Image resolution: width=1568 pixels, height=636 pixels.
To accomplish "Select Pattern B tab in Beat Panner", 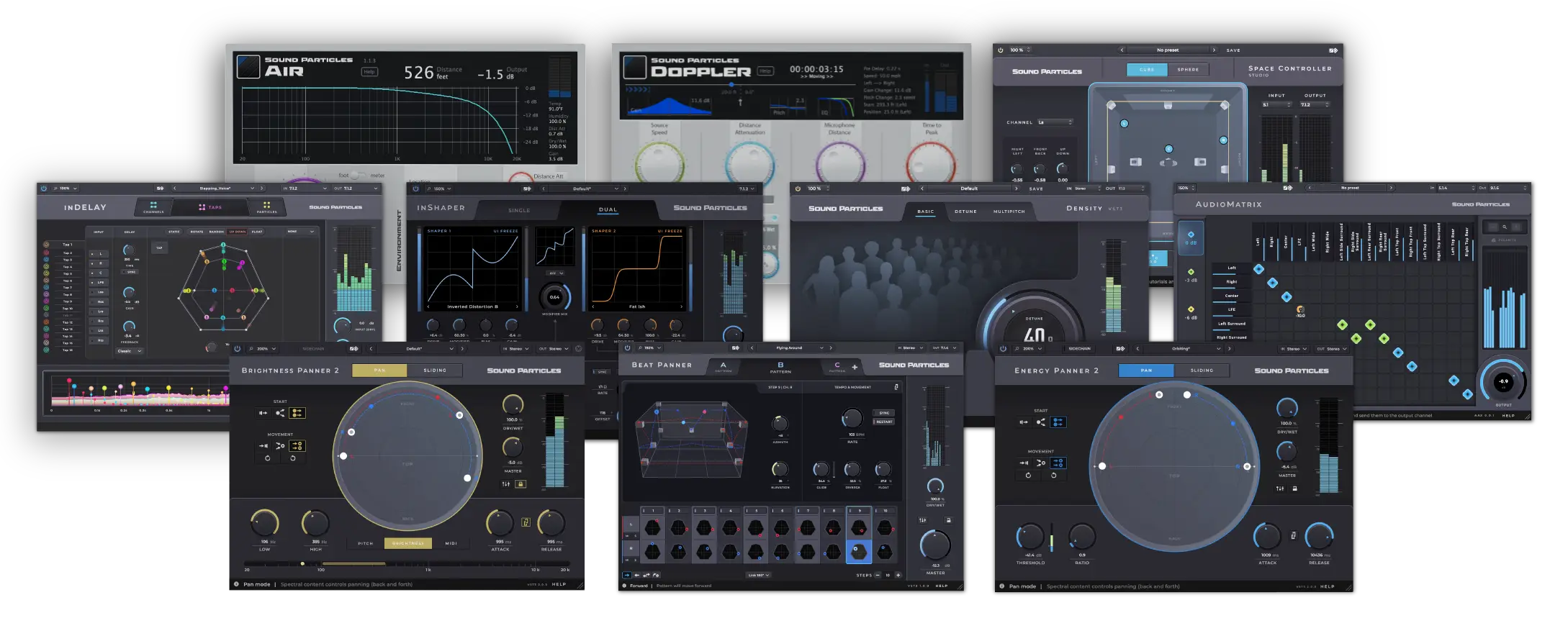I will (x=780, y=367).
